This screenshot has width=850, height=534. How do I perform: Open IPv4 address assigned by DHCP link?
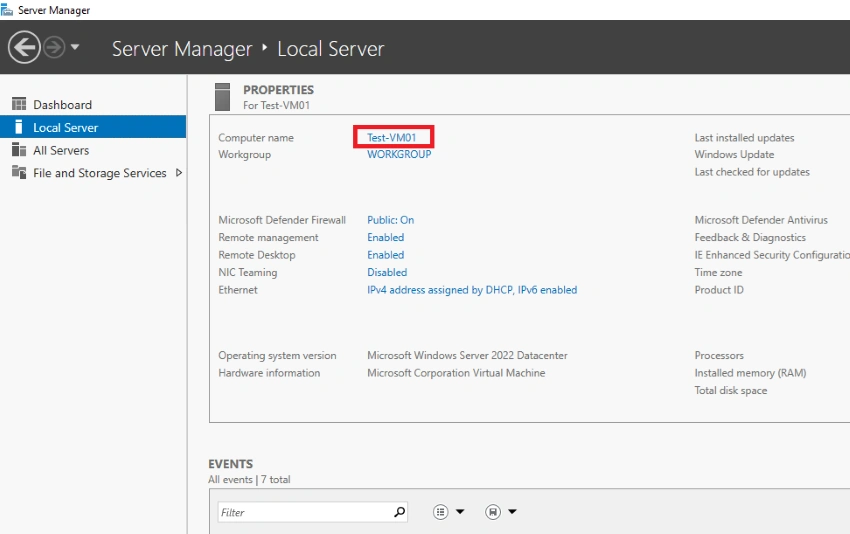(x=472, y=289)
